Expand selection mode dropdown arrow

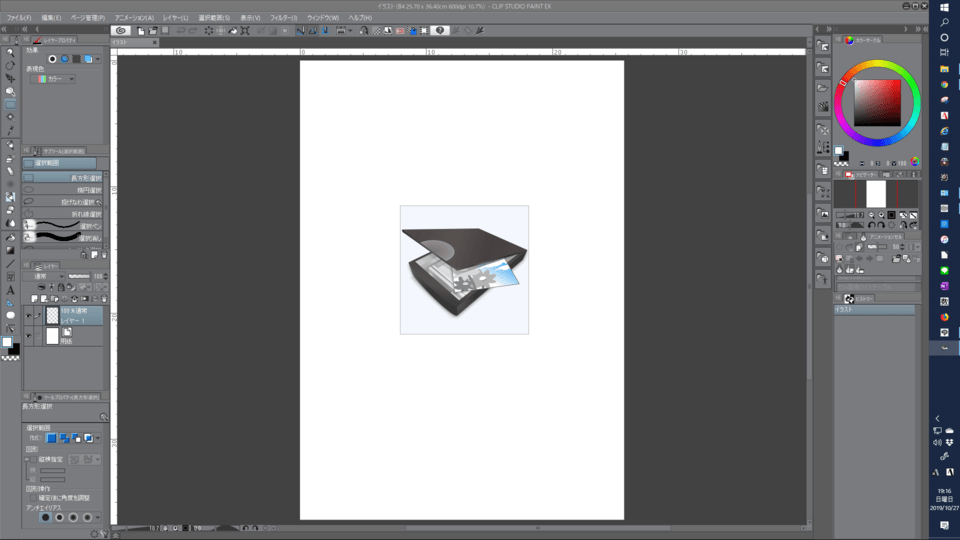(98, 438)
